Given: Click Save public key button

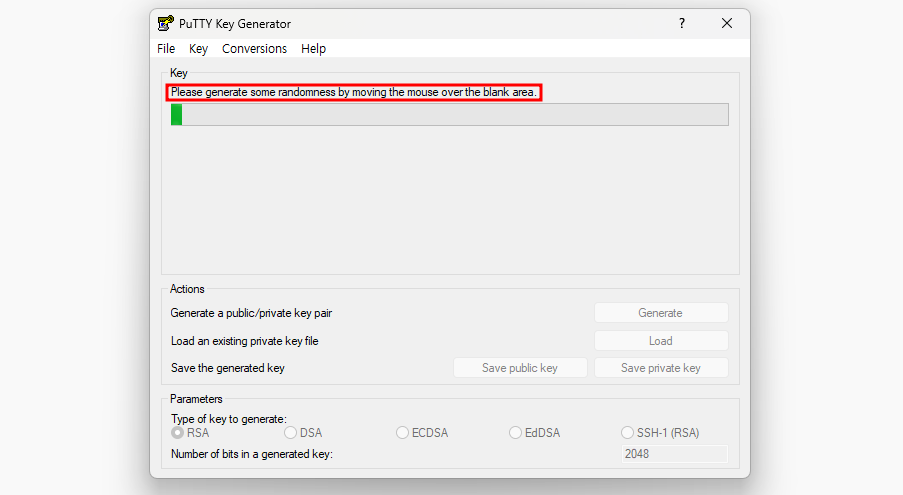Looking at the screenshot, I should 520,368.
